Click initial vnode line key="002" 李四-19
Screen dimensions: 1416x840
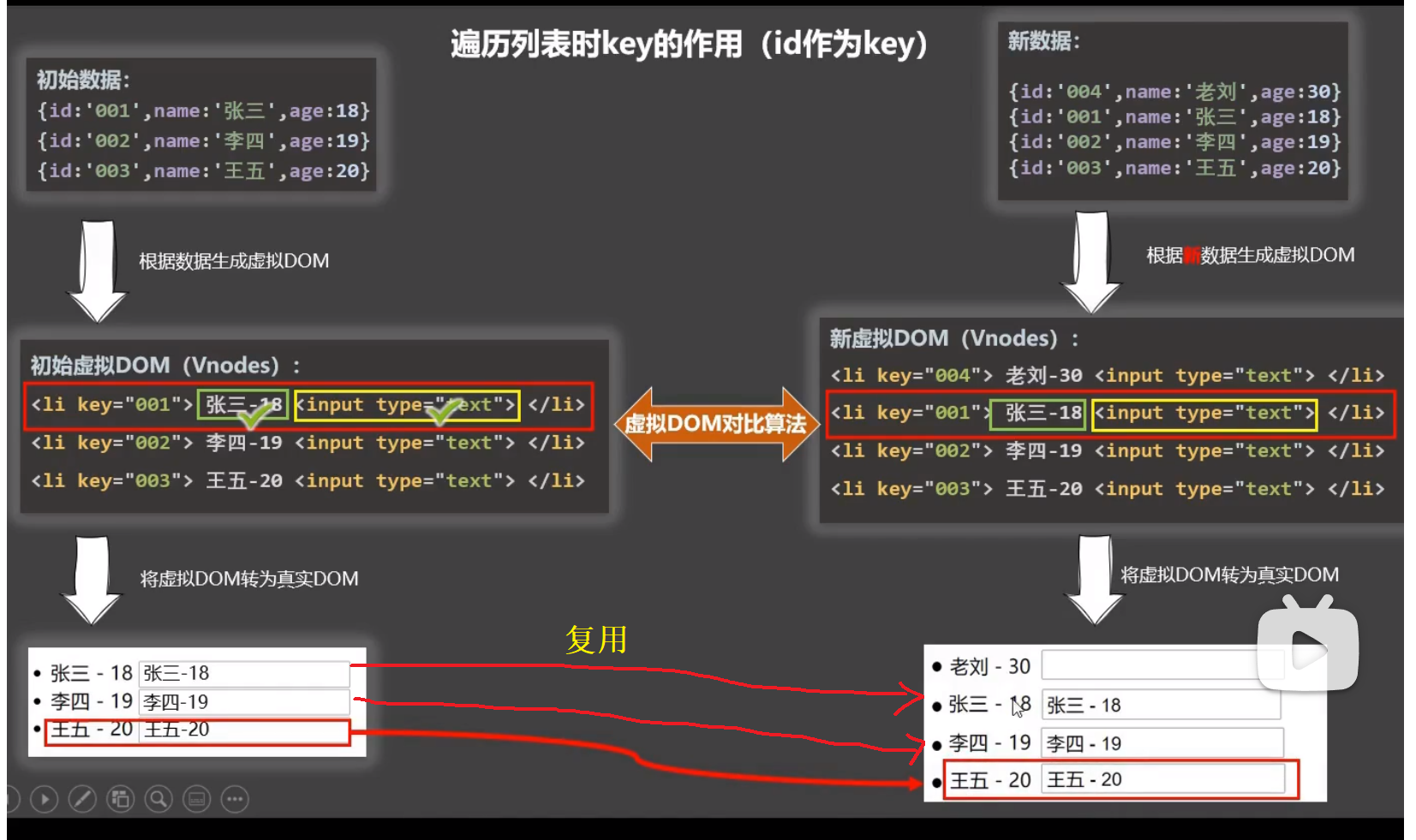(x=308, y=443)
